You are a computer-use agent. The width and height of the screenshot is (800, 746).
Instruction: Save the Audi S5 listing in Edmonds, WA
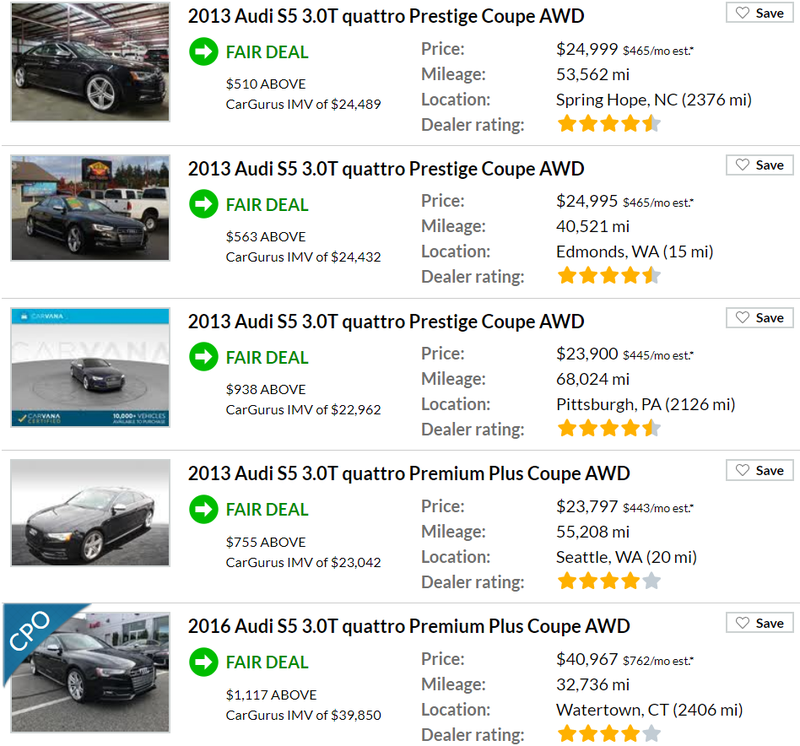[x=760, y=165]
